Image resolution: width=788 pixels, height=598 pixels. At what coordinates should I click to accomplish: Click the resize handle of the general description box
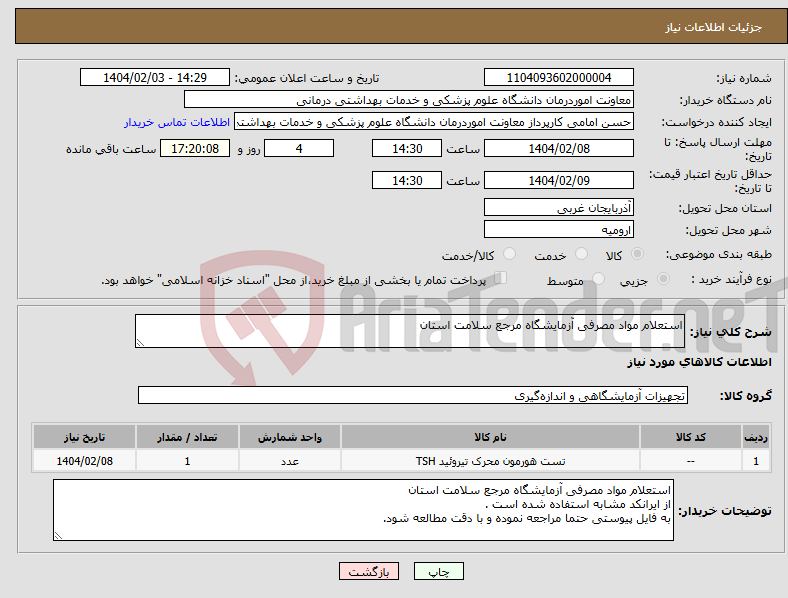pyautogui.click(x=140, y=342)
